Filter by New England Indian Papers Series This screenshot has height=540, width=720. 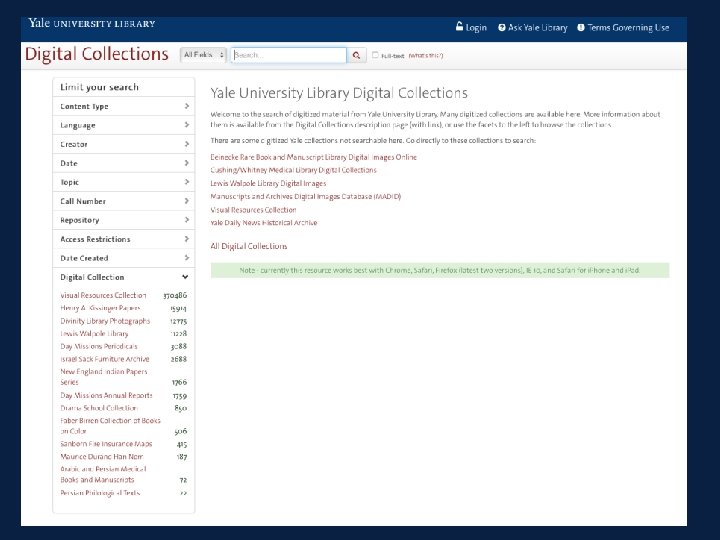tap(104, 377)
